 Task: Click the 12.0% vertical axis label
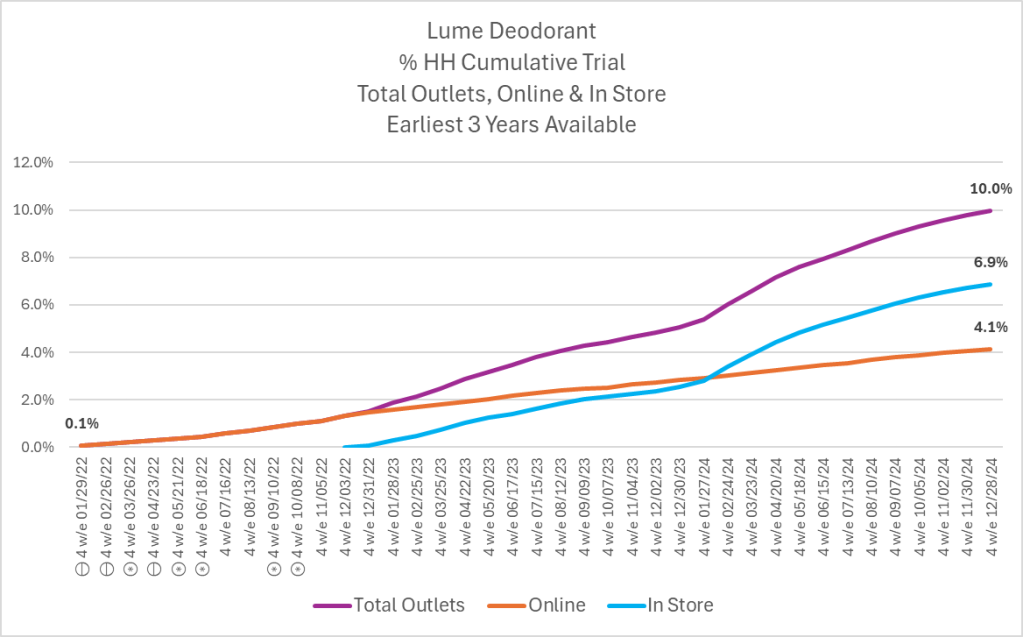click(33, 163)
